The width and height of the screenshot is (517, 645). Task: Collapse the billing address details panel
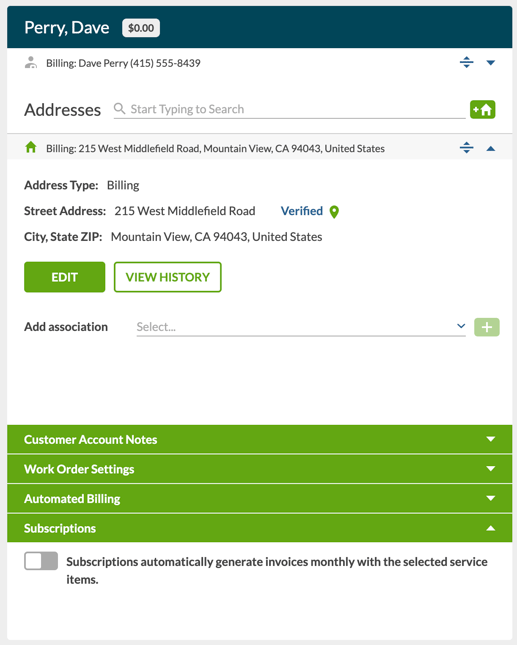click(491, 148)
